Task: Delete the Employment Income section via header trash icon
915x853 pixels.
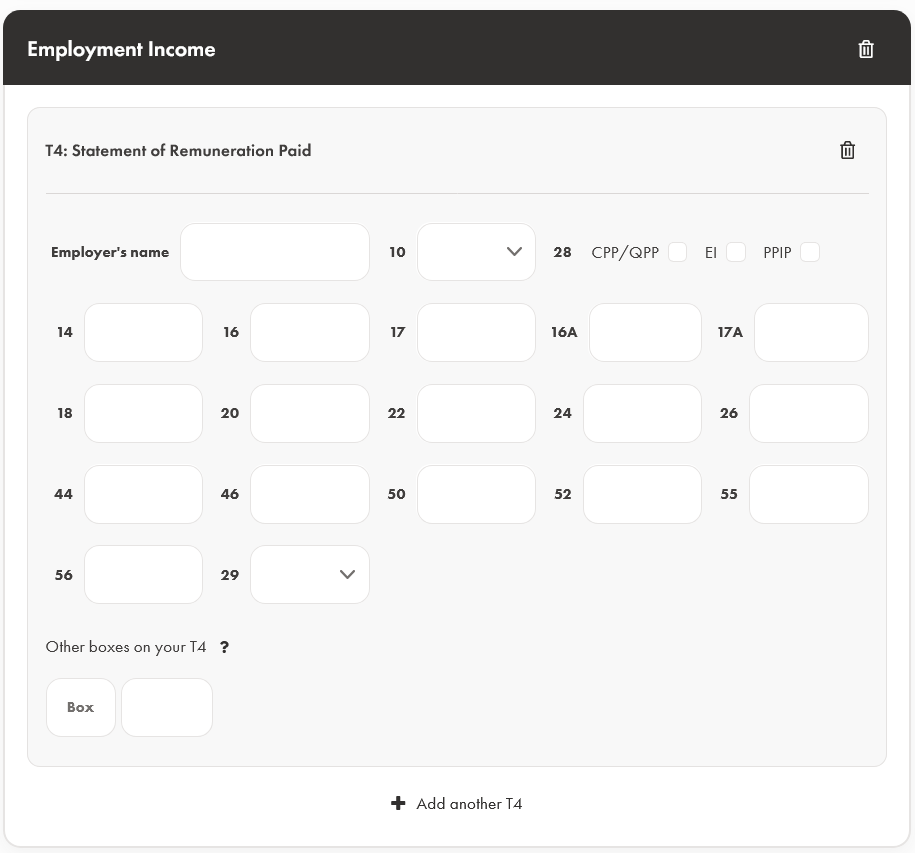Action: [x=866, y=49]
